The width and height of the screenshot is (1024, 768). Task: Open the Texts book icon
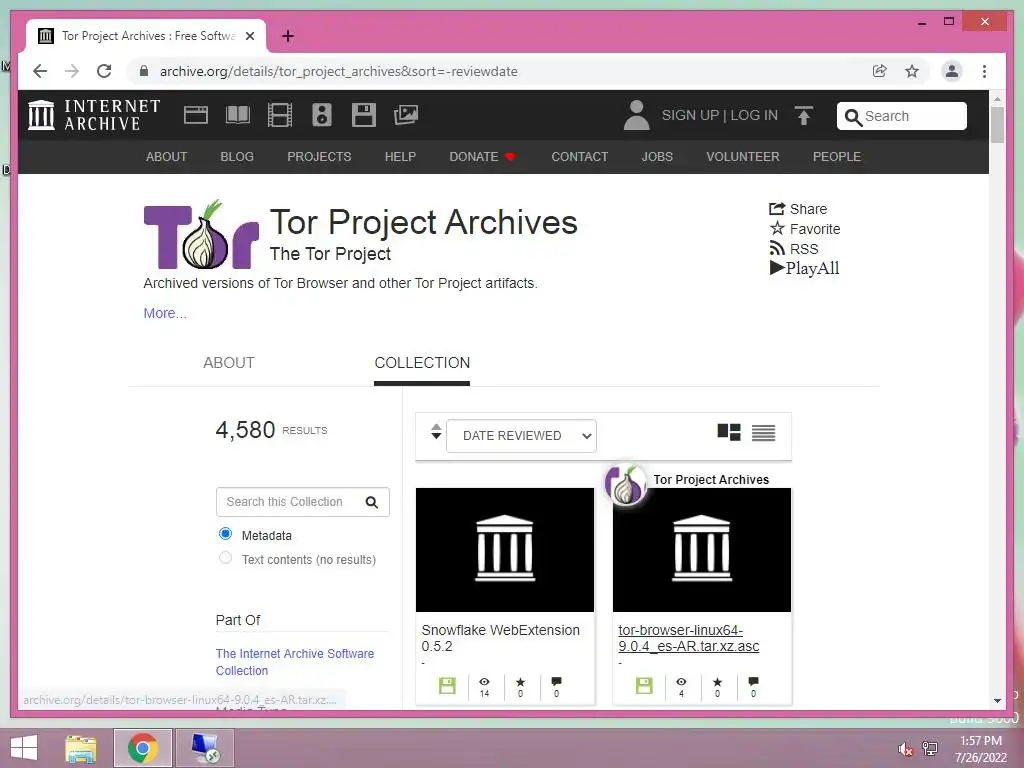coord(238,115)
